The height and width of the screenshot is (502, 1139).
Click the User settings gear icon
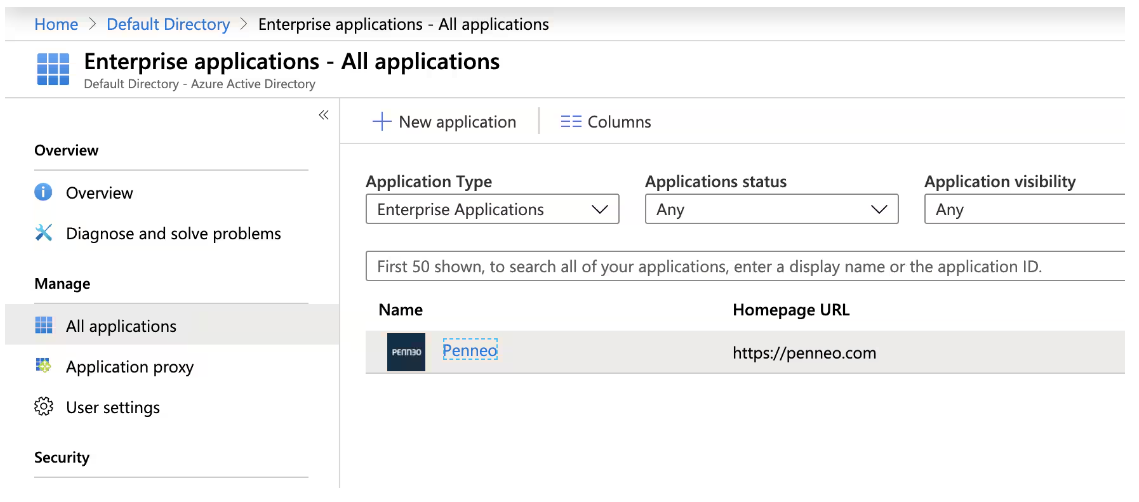click(44, 407)
